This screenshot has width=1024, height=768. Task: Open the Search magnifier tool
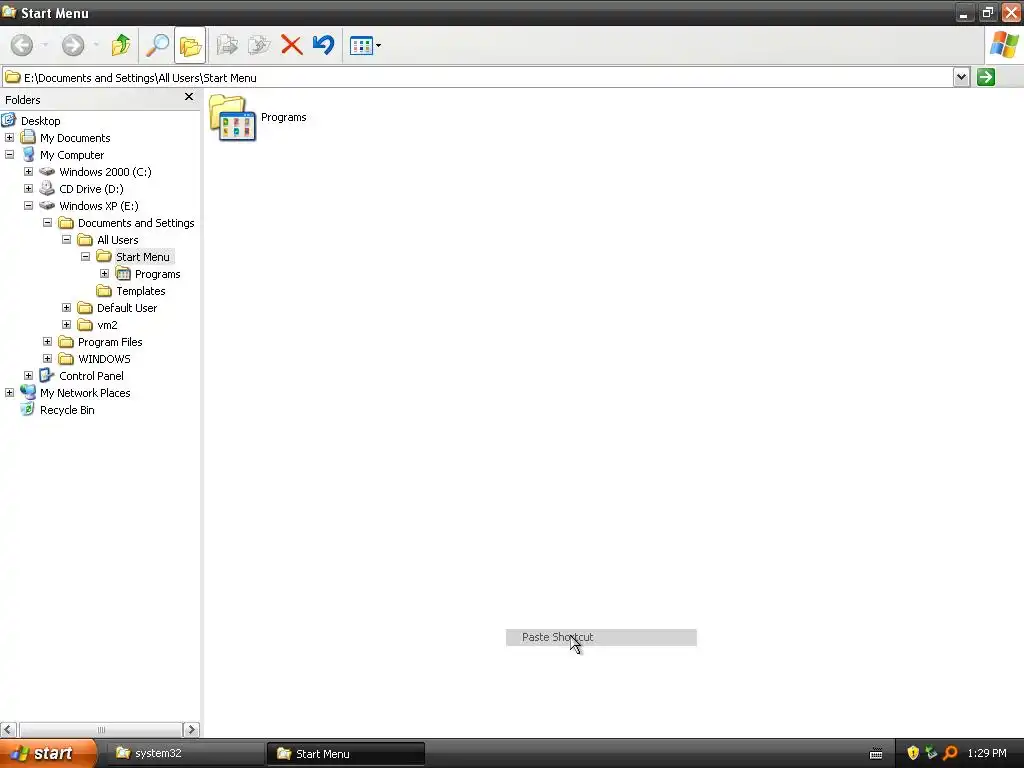click(157, 45)
